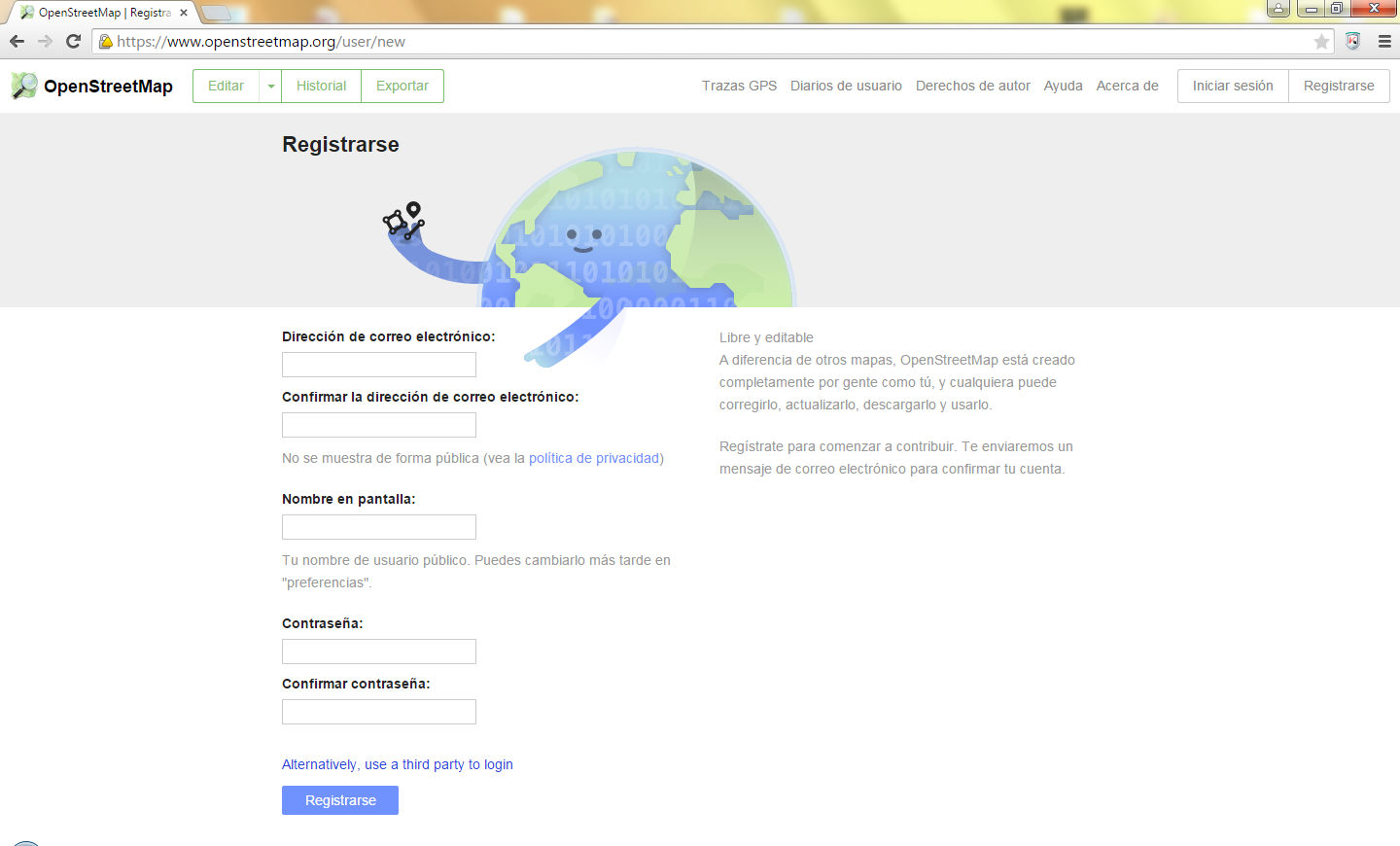
Task: Reload the page with the refresh icon
Action: [73, 41]
